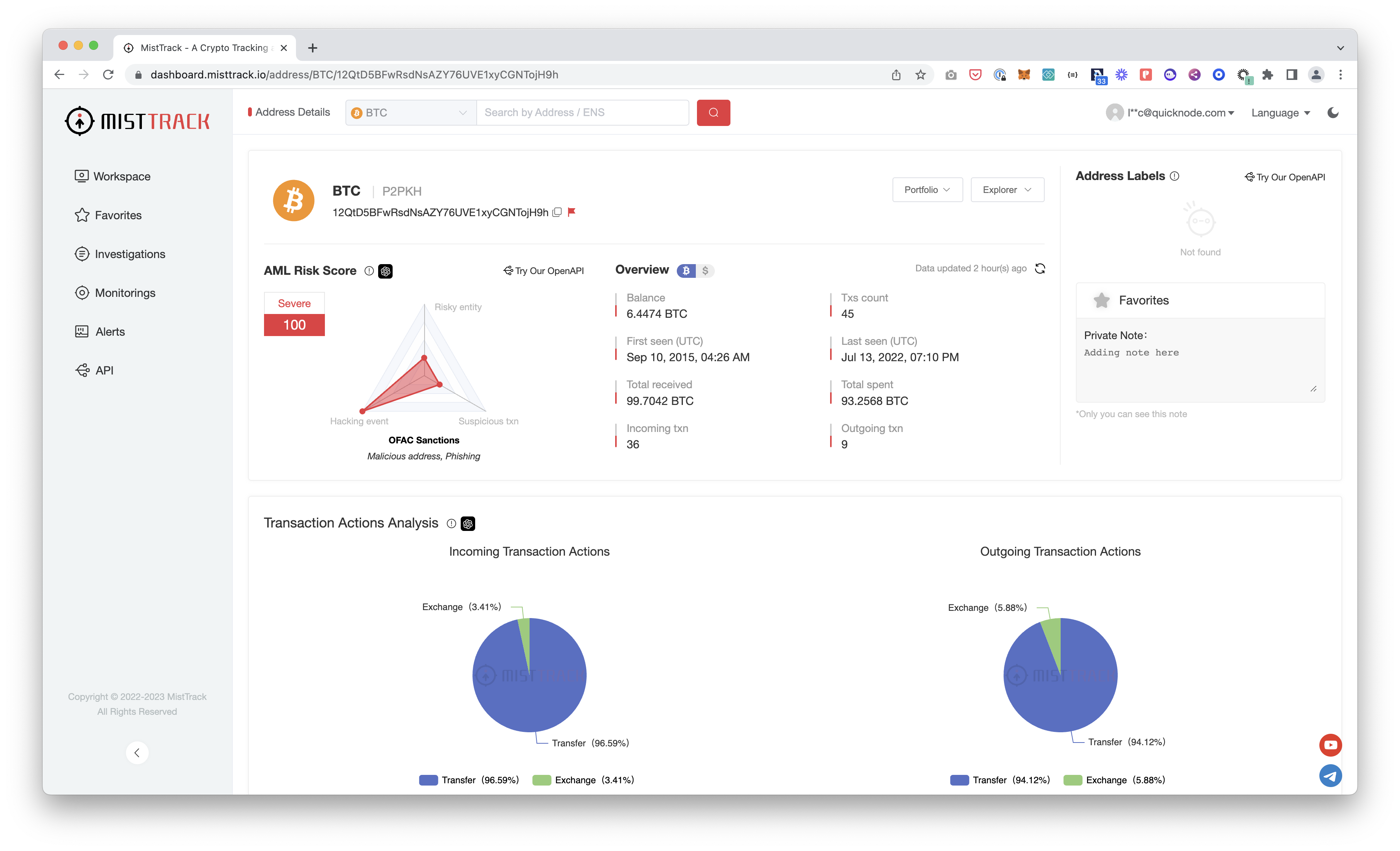1400x851 pixels.
Task: Click the Transaction Actions Analysis info icon
Action: [x=451, y=524]
